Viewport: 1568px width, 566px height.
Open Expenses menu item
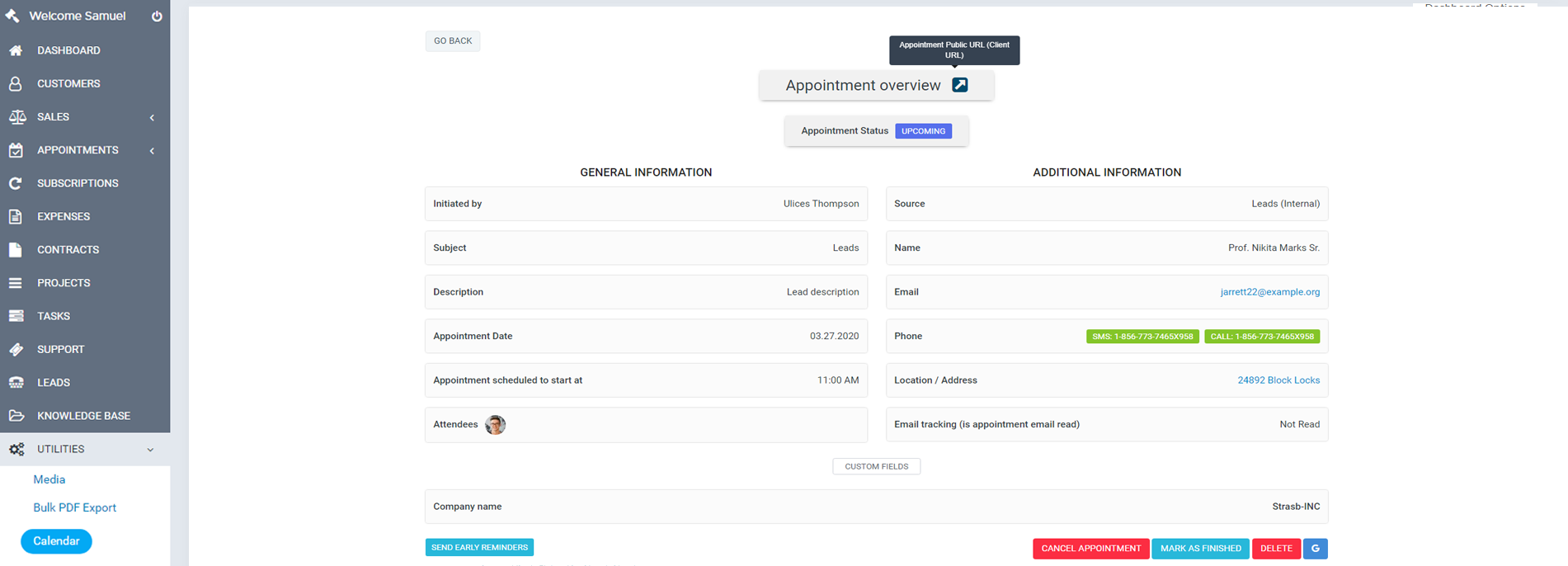click(x=64, y=216)
